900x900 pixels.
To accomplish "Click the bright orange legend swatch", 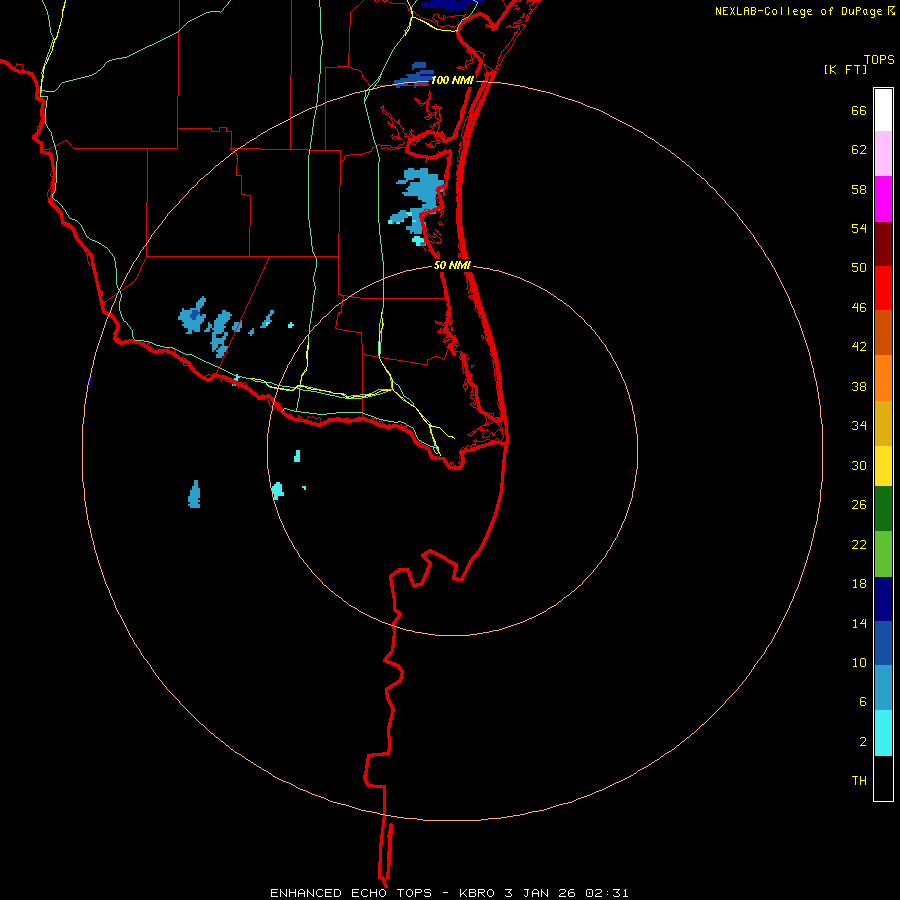I will 883,378.
